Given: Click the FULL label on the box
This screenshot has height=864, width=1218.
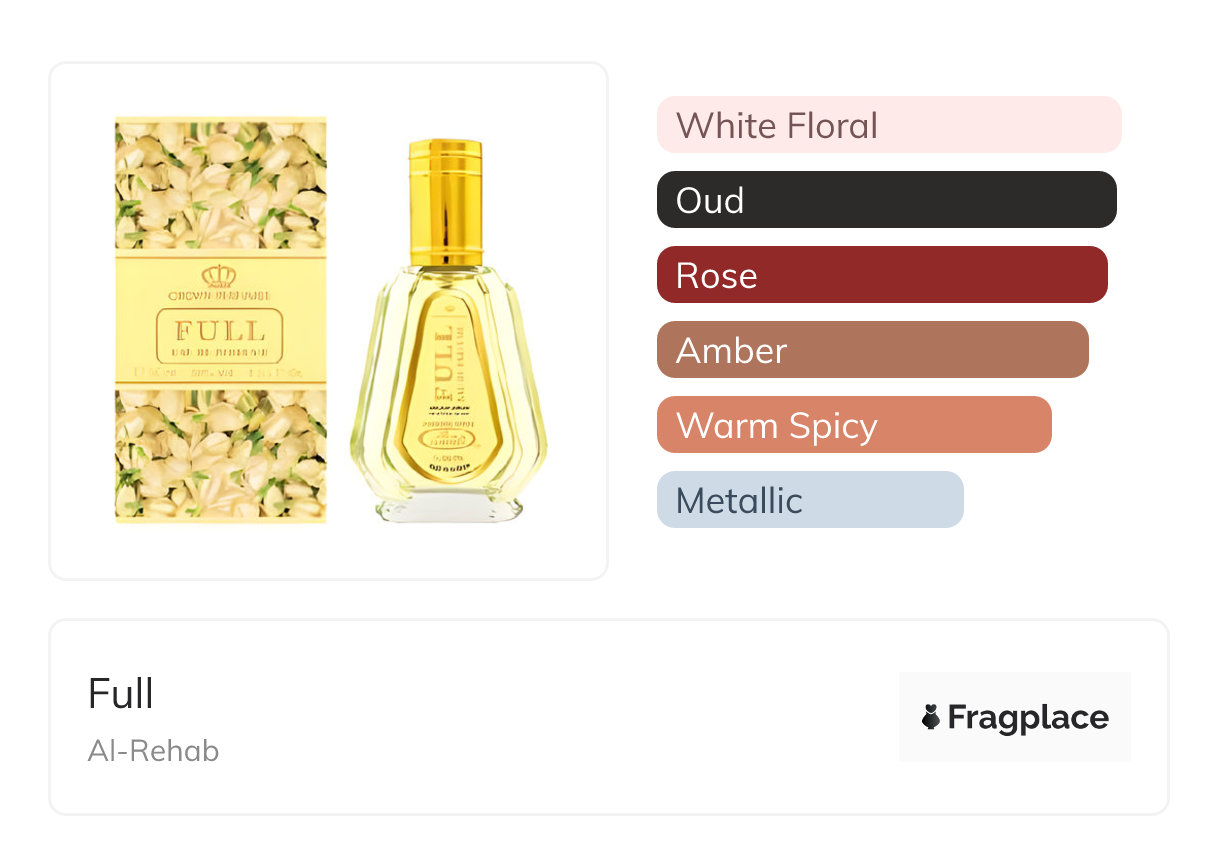Looking at the screenshot, I should (x=220, y=331).
